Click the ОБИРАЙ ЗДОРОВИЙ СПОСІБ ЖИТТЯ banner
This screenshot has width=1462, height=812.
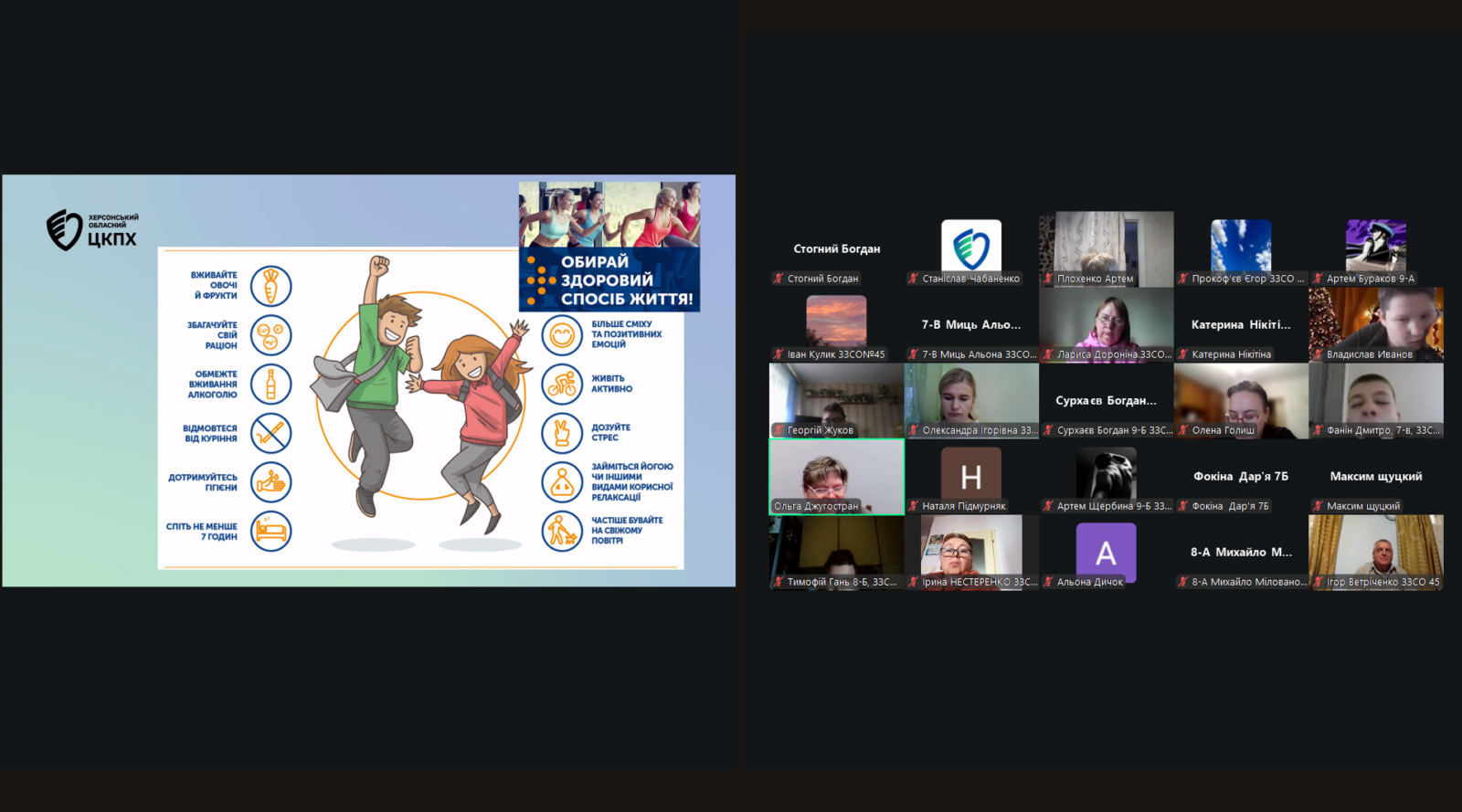click(609, 279)
